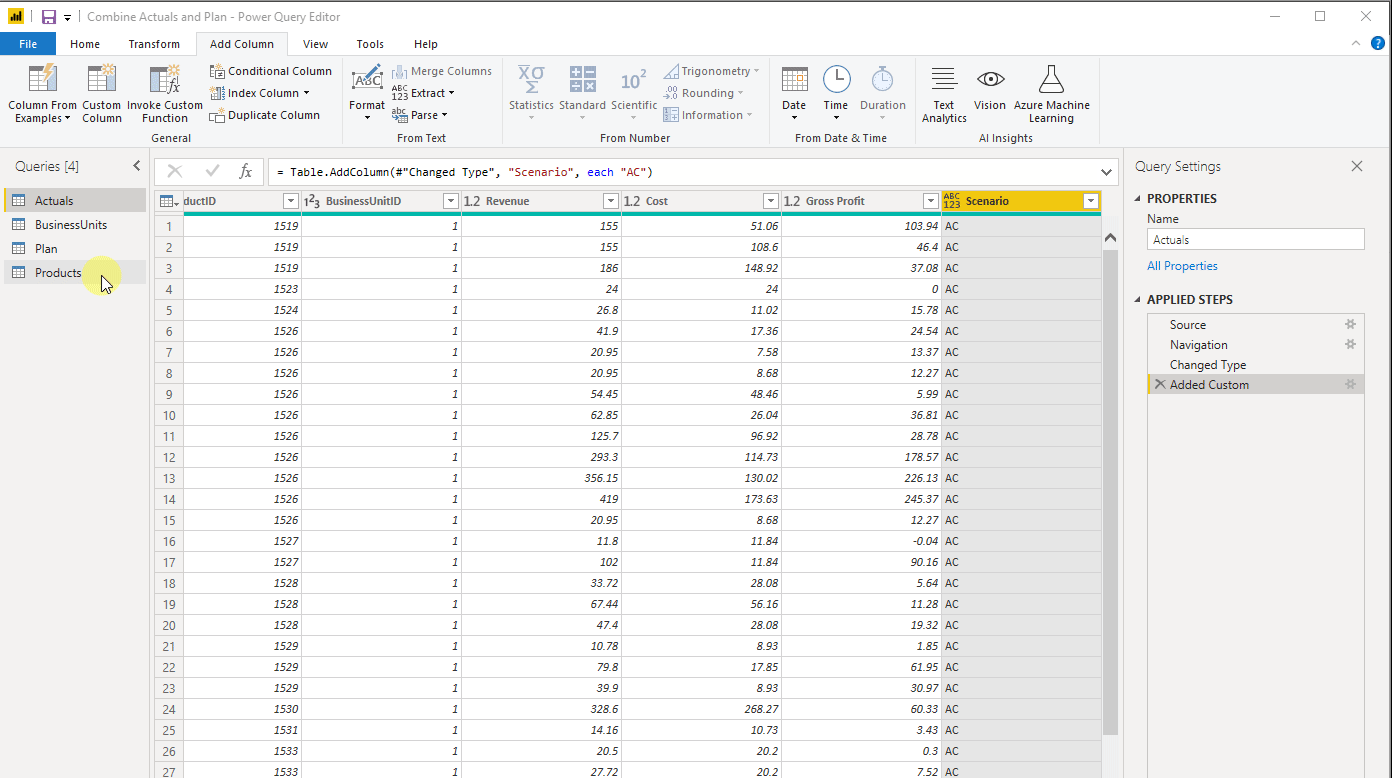The image size is (1392, 778).
Task: Expand the formula bar
Action: (x=1106, y=171)
